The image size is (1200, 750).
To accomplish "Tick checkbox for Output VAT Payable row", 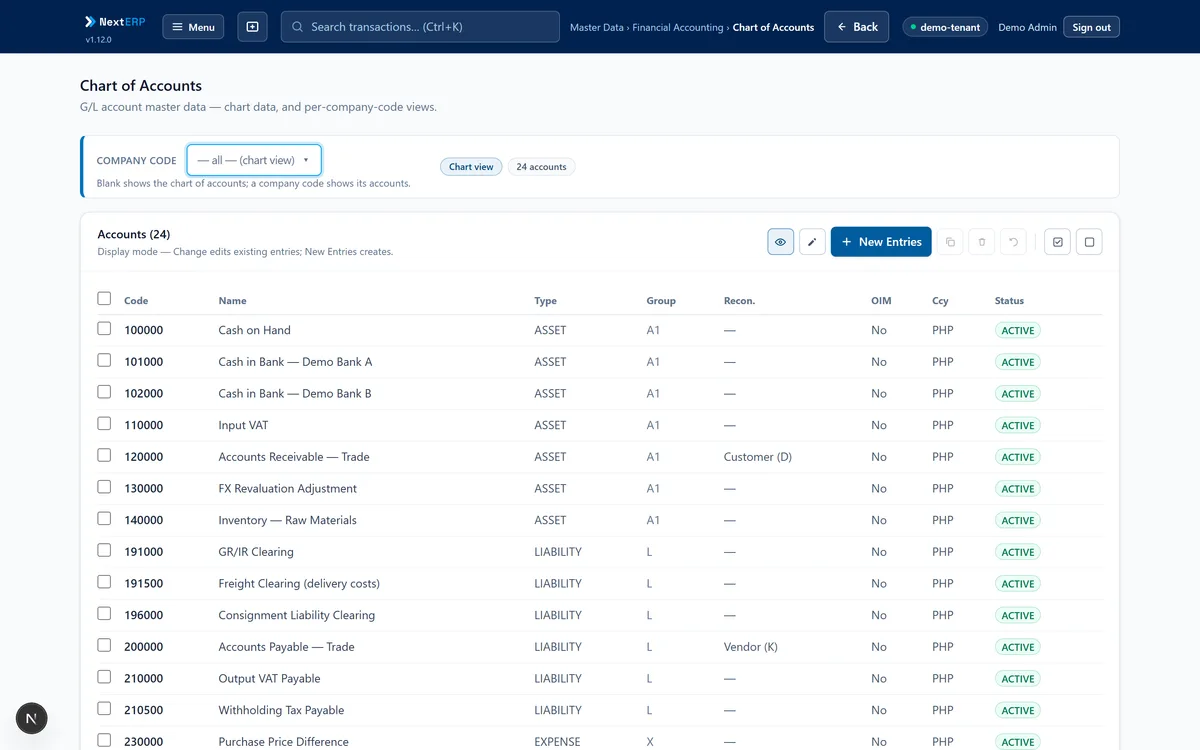I will (104, 677).
